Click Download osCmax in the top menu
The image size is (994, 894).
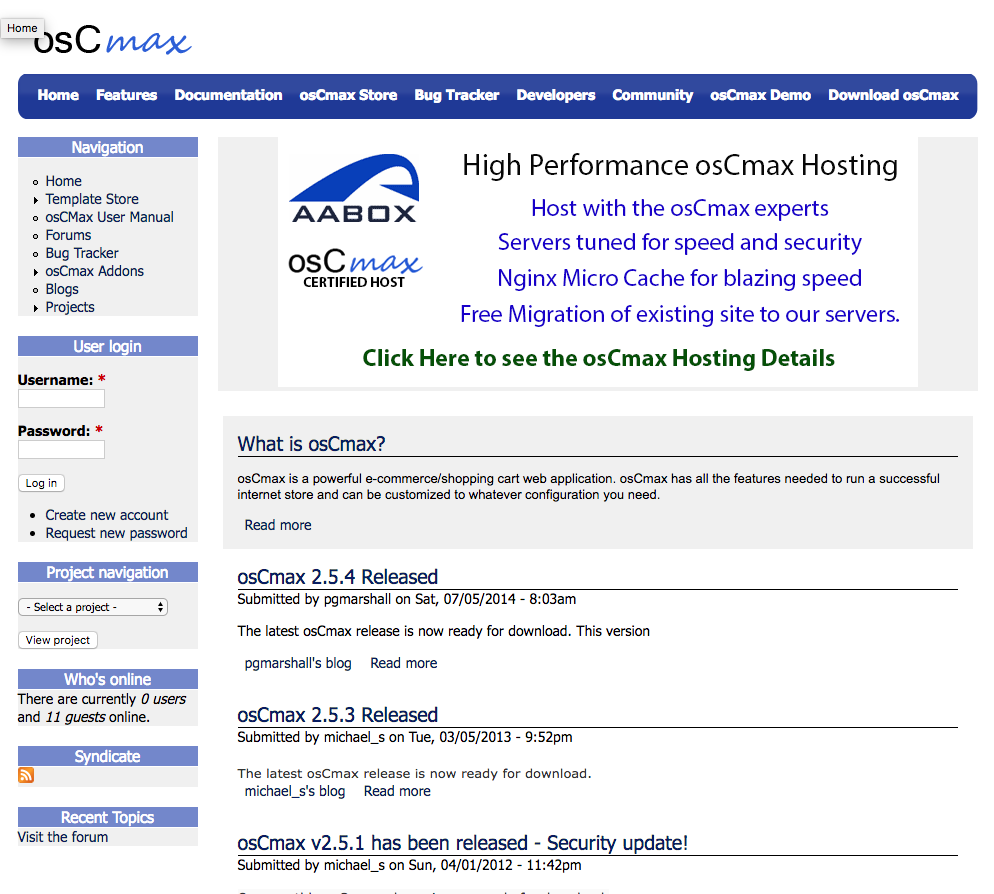click(894, 95)
